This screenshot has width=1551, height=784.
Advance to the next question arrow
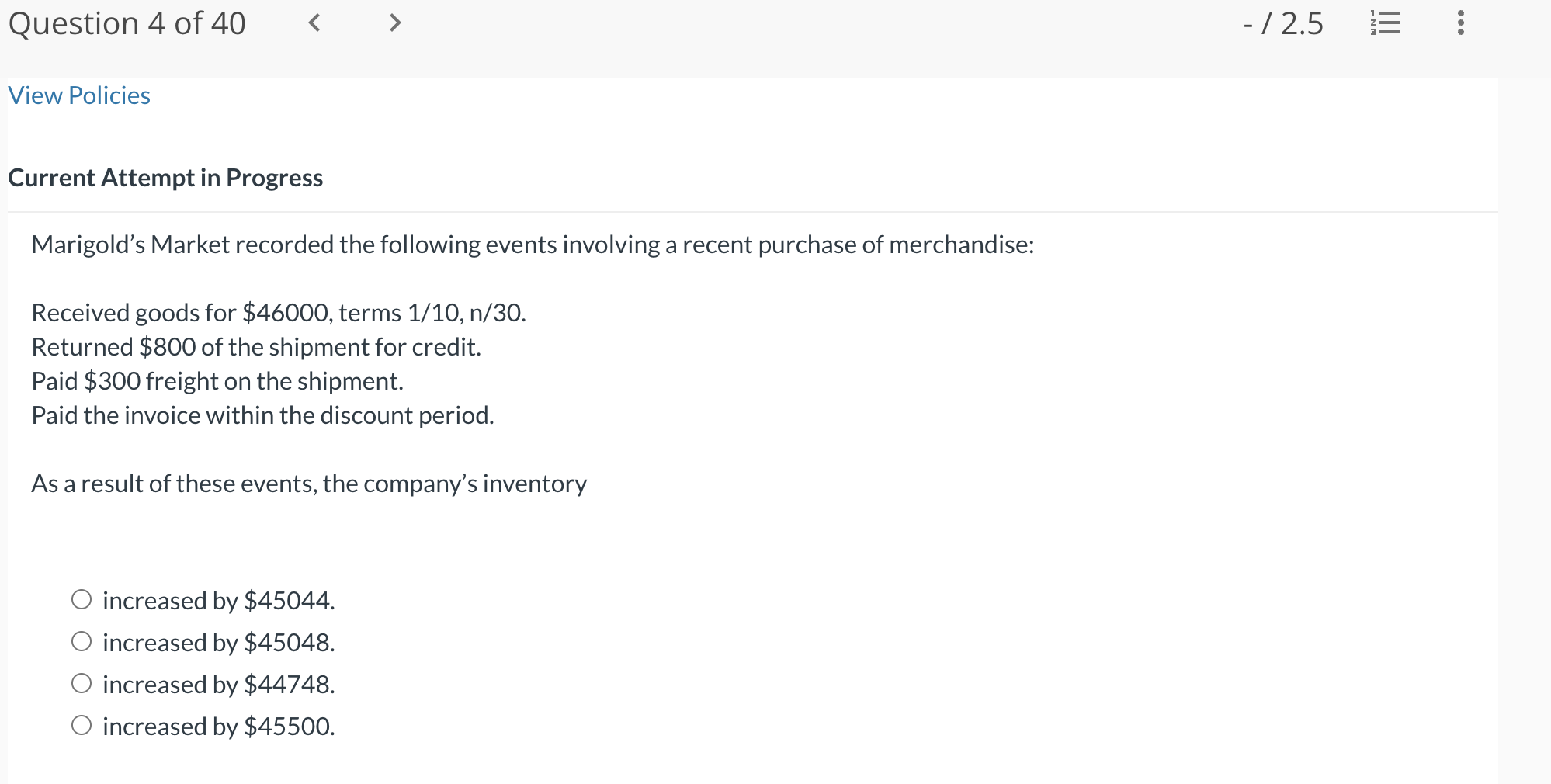coord(395,23)
